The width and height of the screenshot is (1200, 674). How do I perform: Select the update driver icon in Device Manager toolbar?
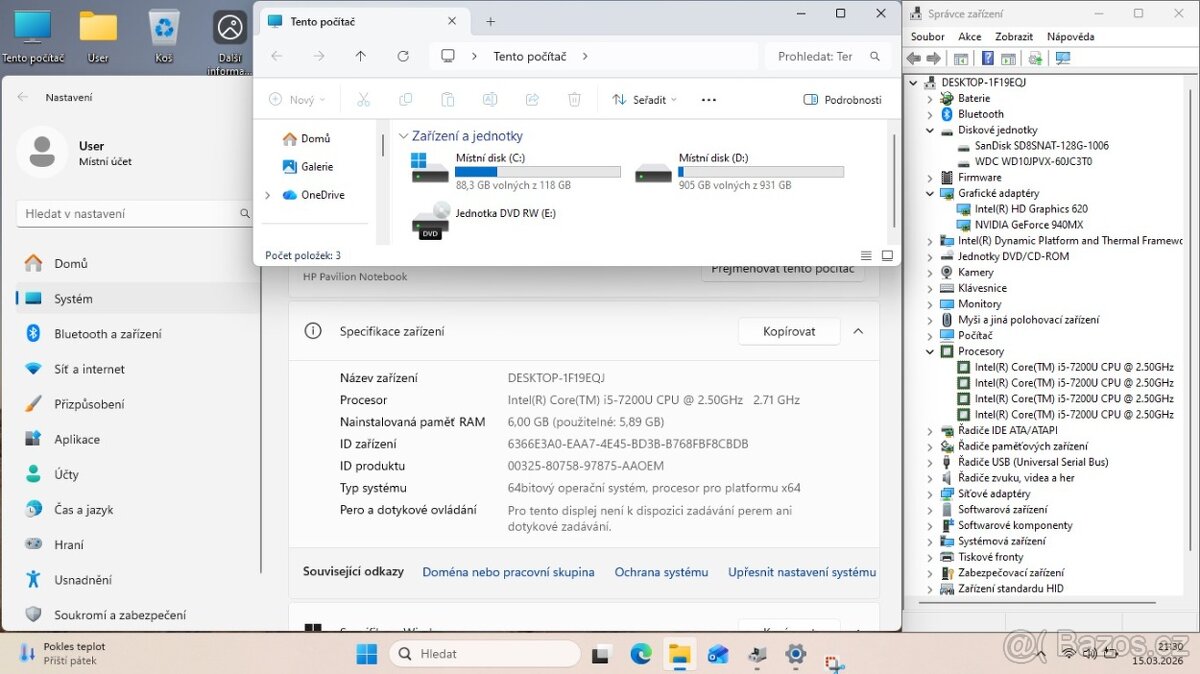[1035, 58]
